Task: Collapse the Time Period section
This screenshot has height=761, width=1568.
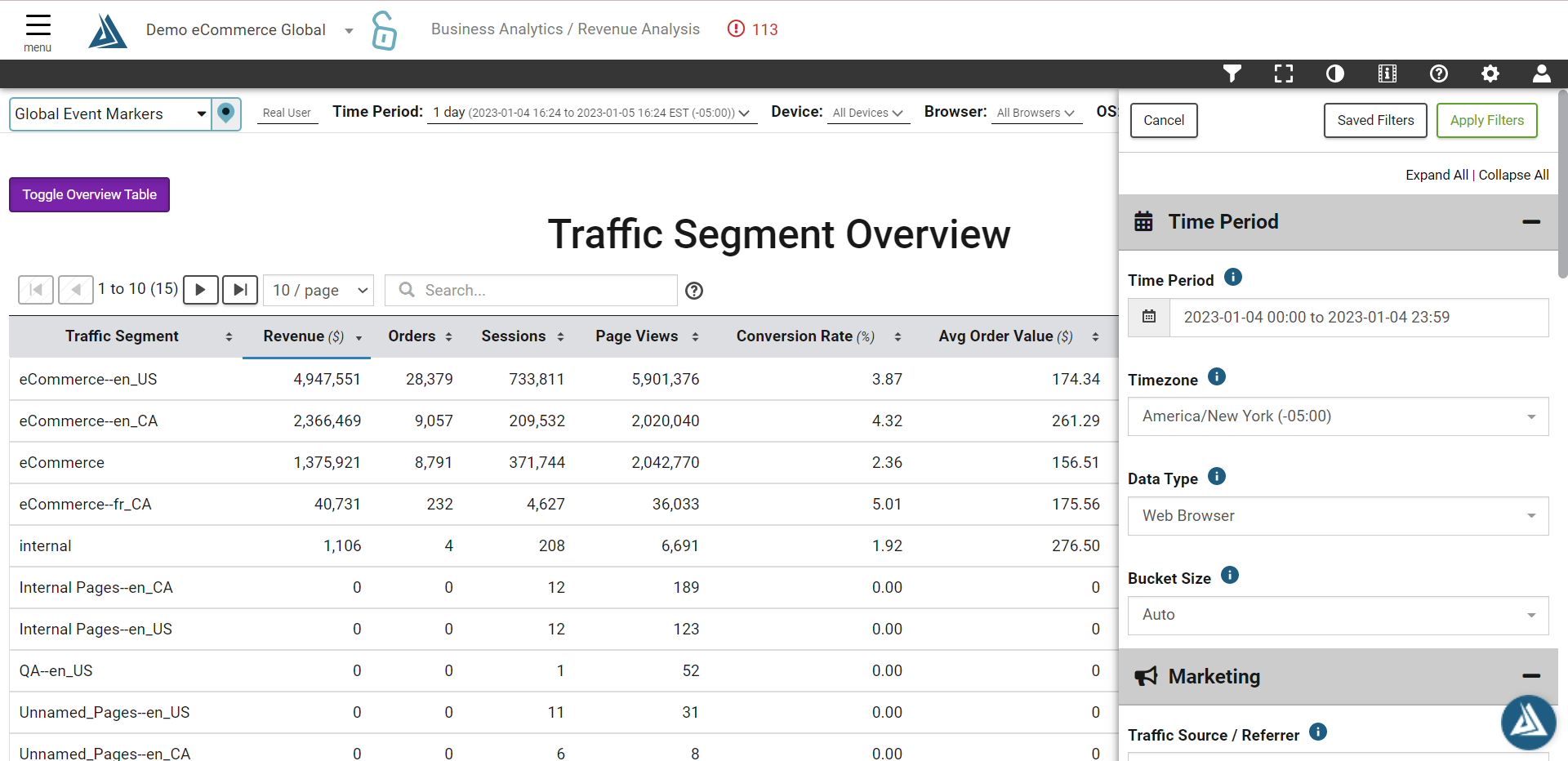Action: (x=1531, y=222)
